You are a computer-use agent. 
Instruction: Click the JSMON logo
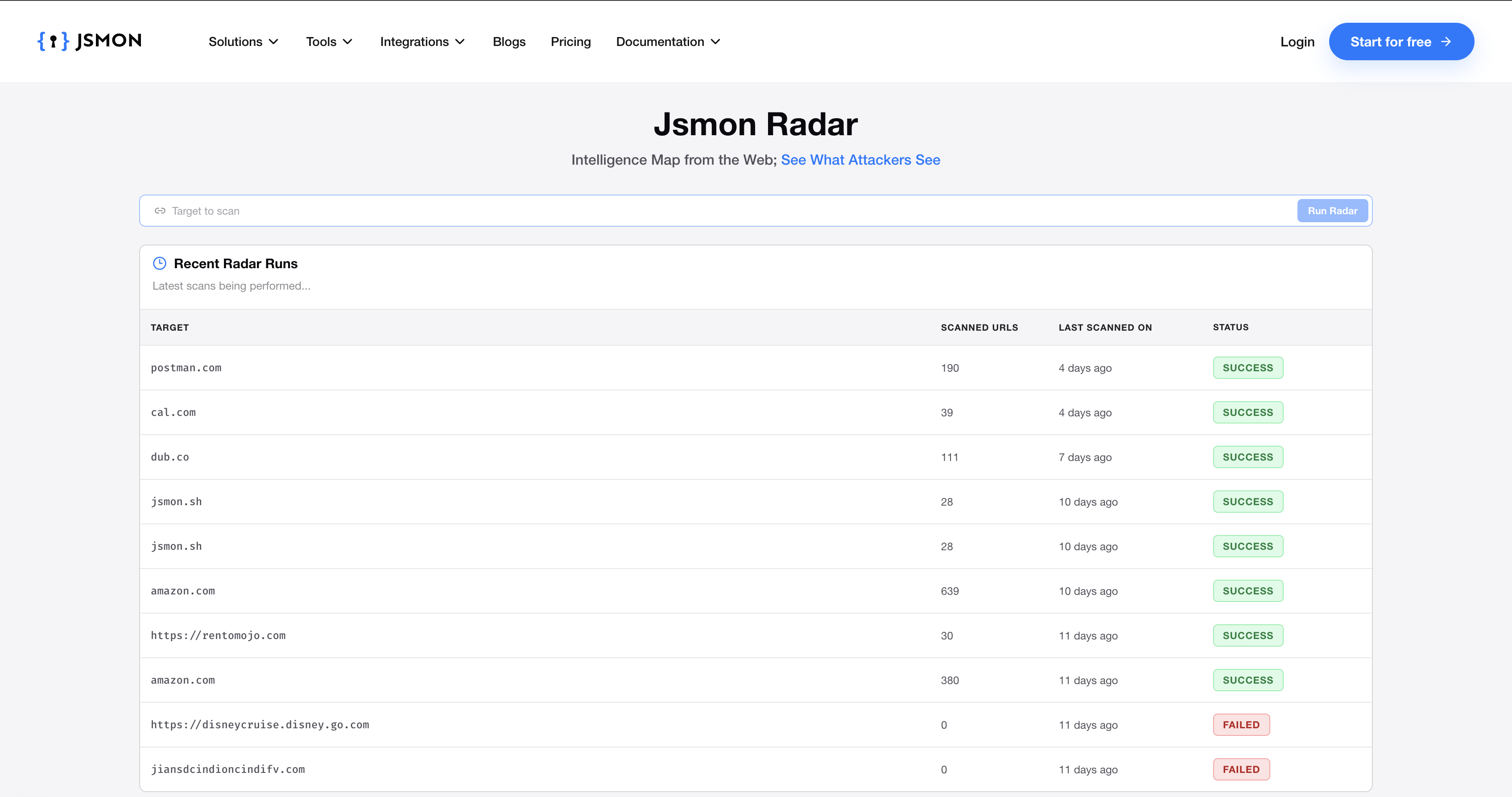click(x=89, y=41)
